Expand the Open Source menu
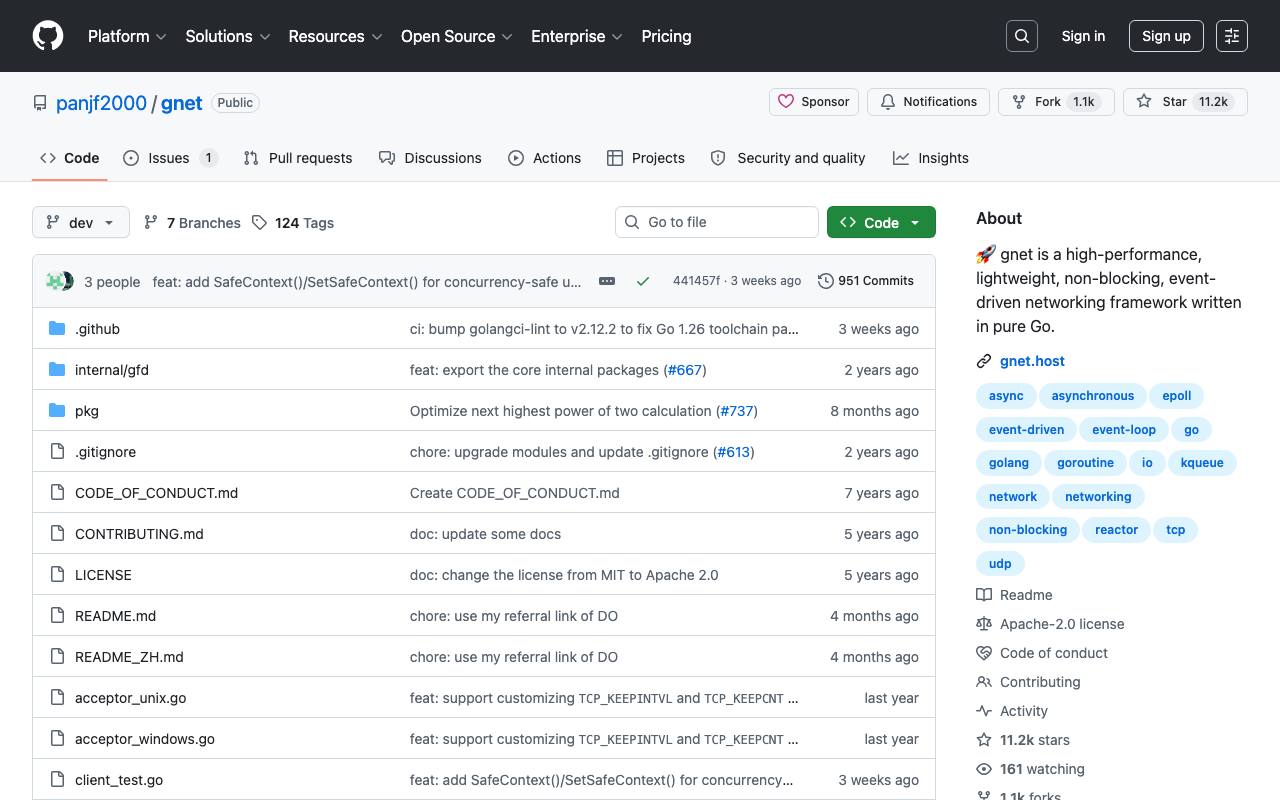Viewport: 1280px width, 800px height. 457,36
